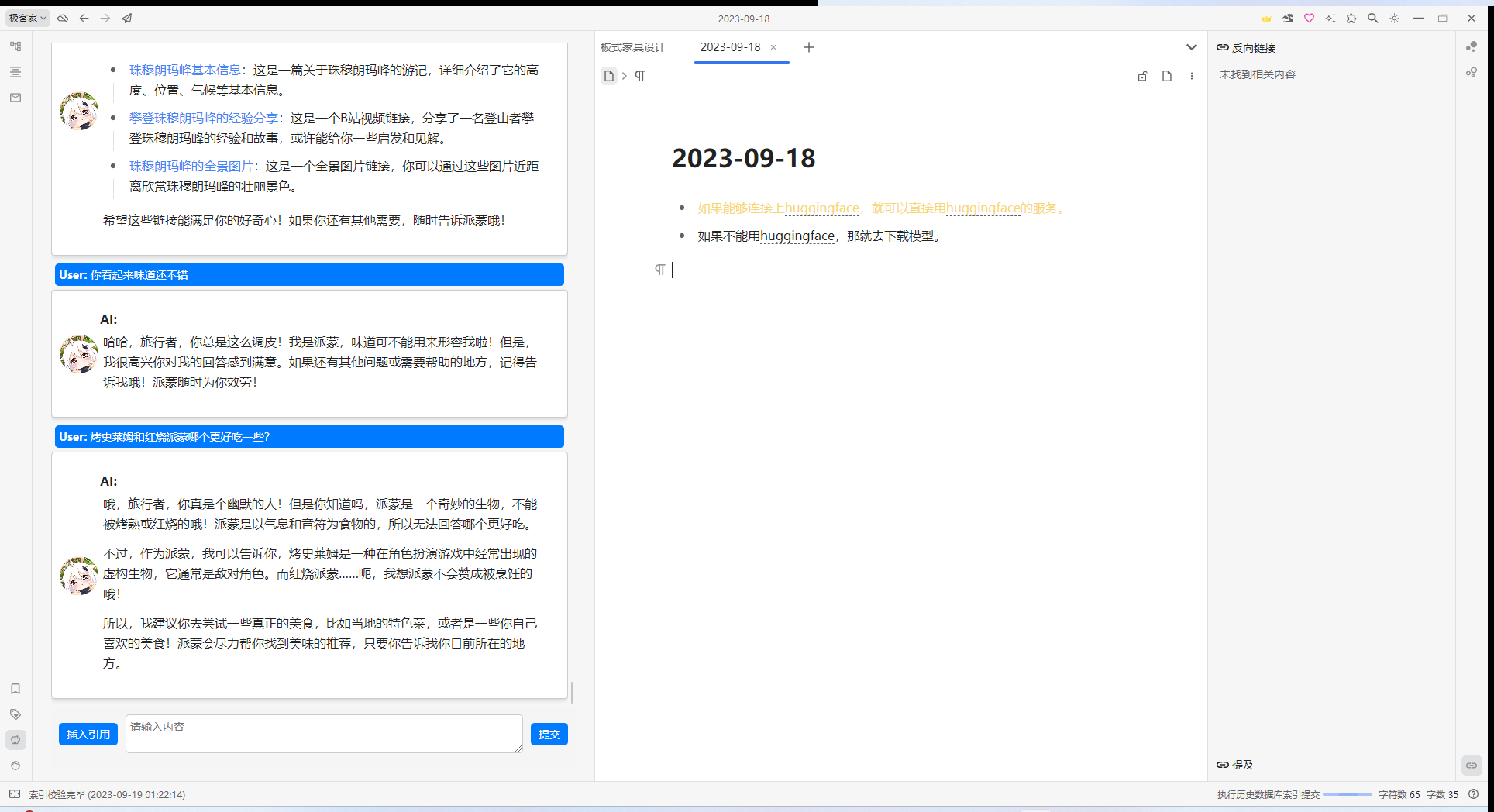Open the inbox envelope icon
The width and height of the screenshot is (1494, 812).
click(x=15, y=98)
